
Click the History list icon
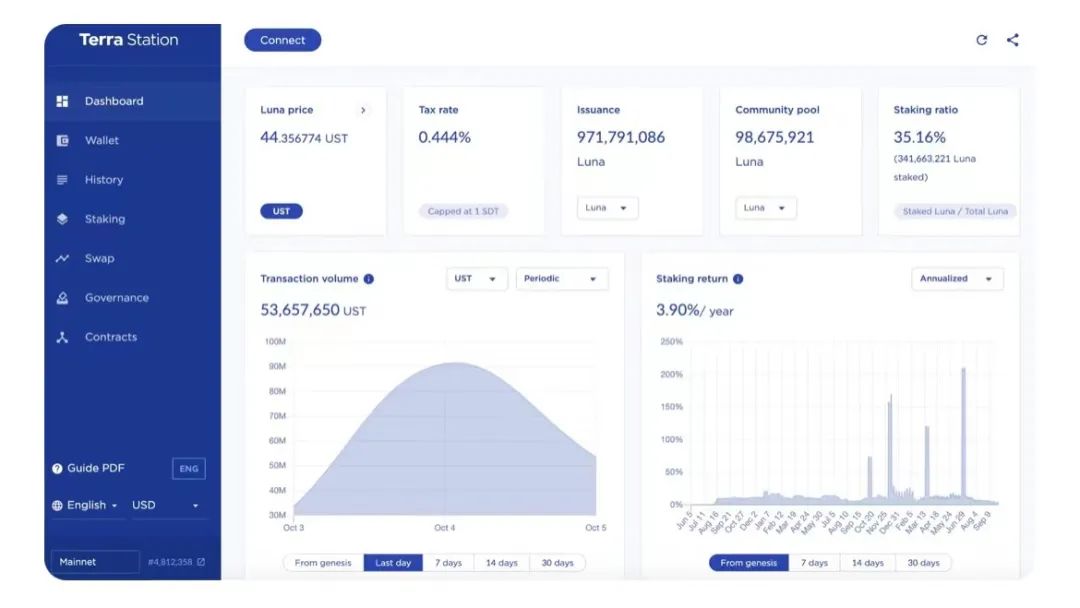[x=62, y=180]
